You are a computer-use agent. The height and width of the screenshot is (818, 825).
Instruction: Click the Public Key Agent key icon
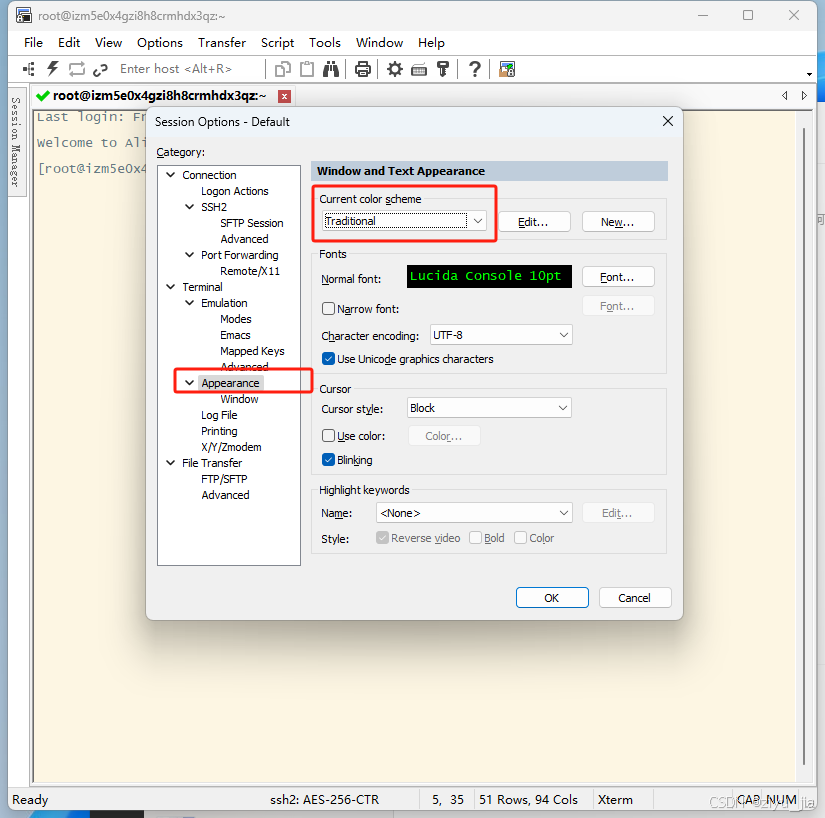[443, 69]
